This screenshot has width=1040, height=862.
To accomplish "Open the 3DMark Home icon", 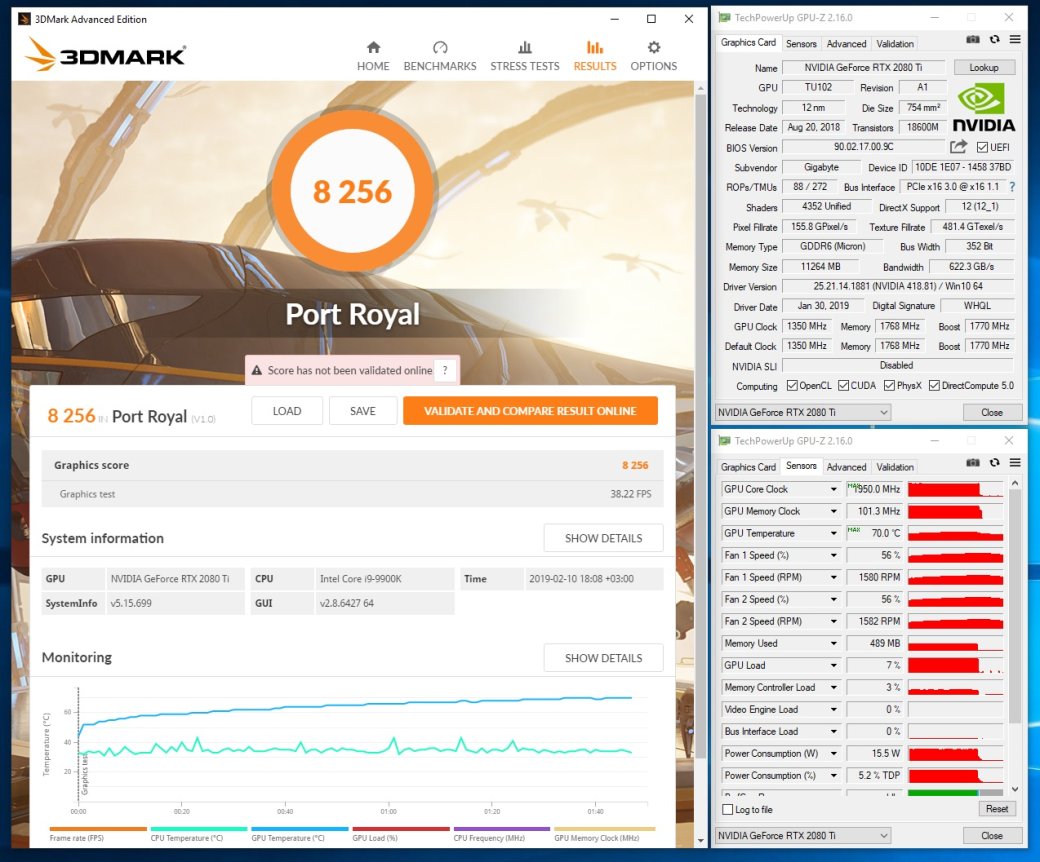I will click(373, 47).
